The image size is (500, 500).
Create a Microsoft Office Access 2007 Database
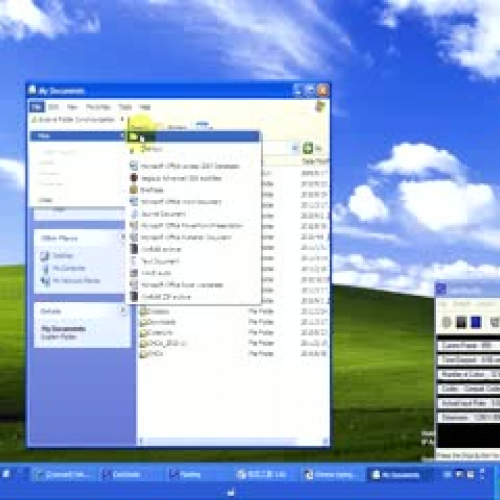point(193,166)
